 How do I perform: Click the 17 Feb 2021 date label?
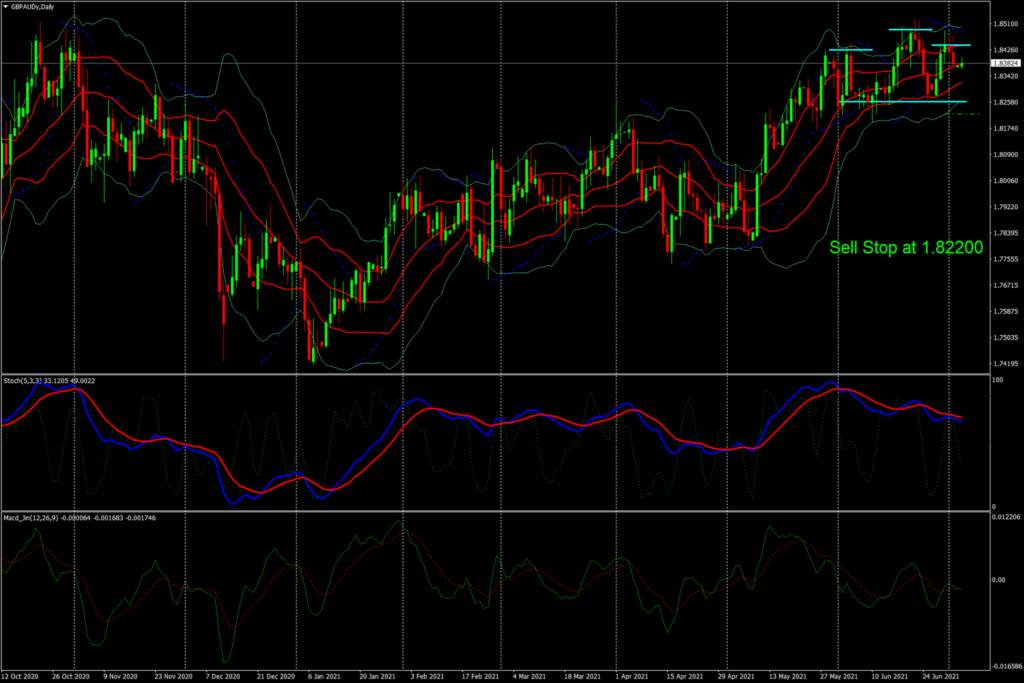(x=480, y=676)
